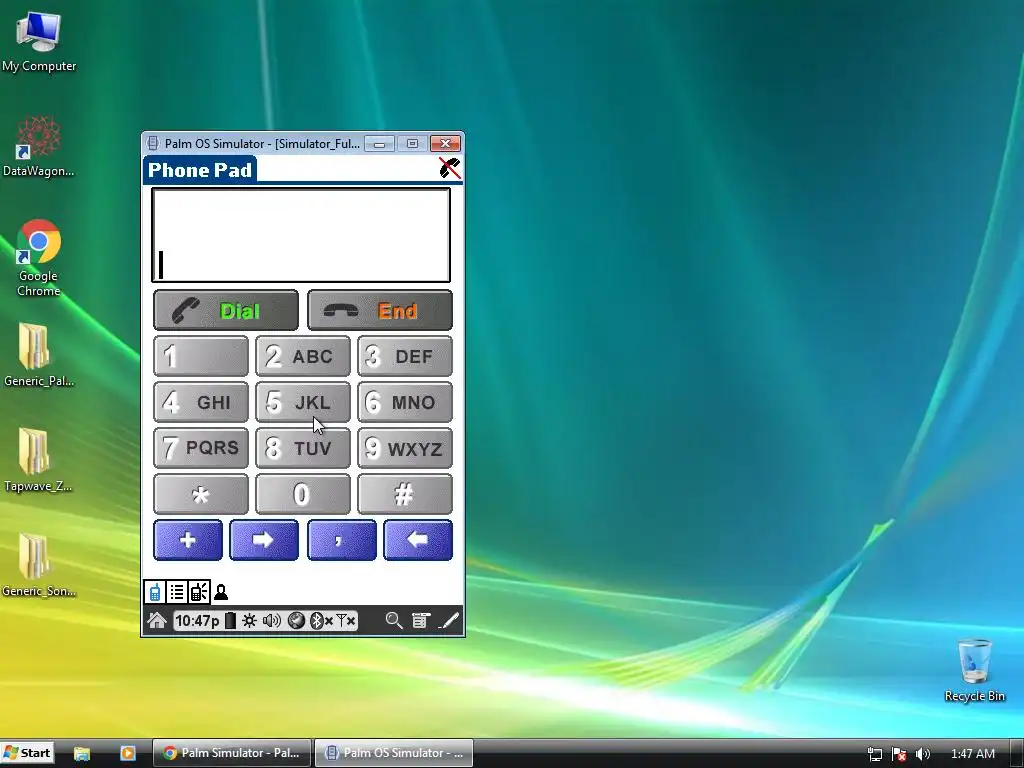Tap the 2 ABC key
Screen dimensions: 1024x768
303,357
